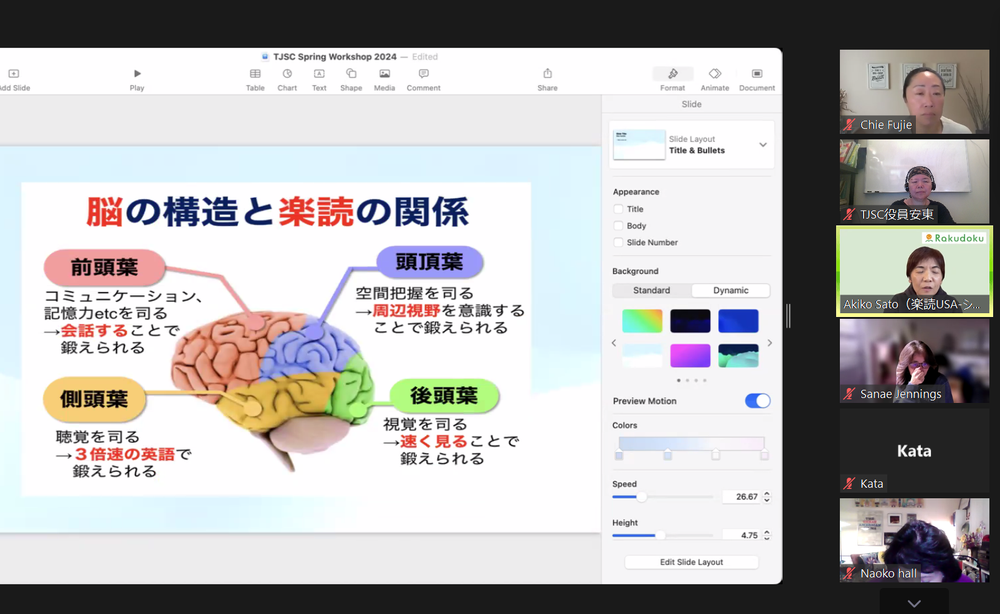
Task: Select the TJSC役員安東 video tile
Action: 914,181
